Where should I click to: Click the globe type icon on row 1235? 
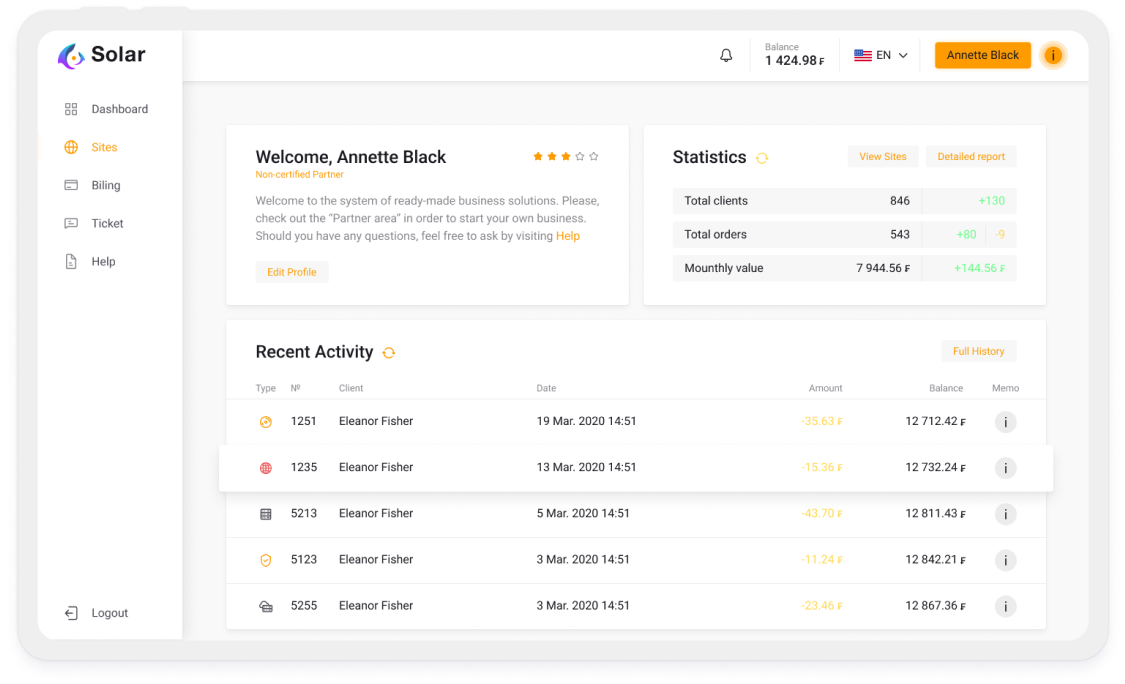point(266,468)
